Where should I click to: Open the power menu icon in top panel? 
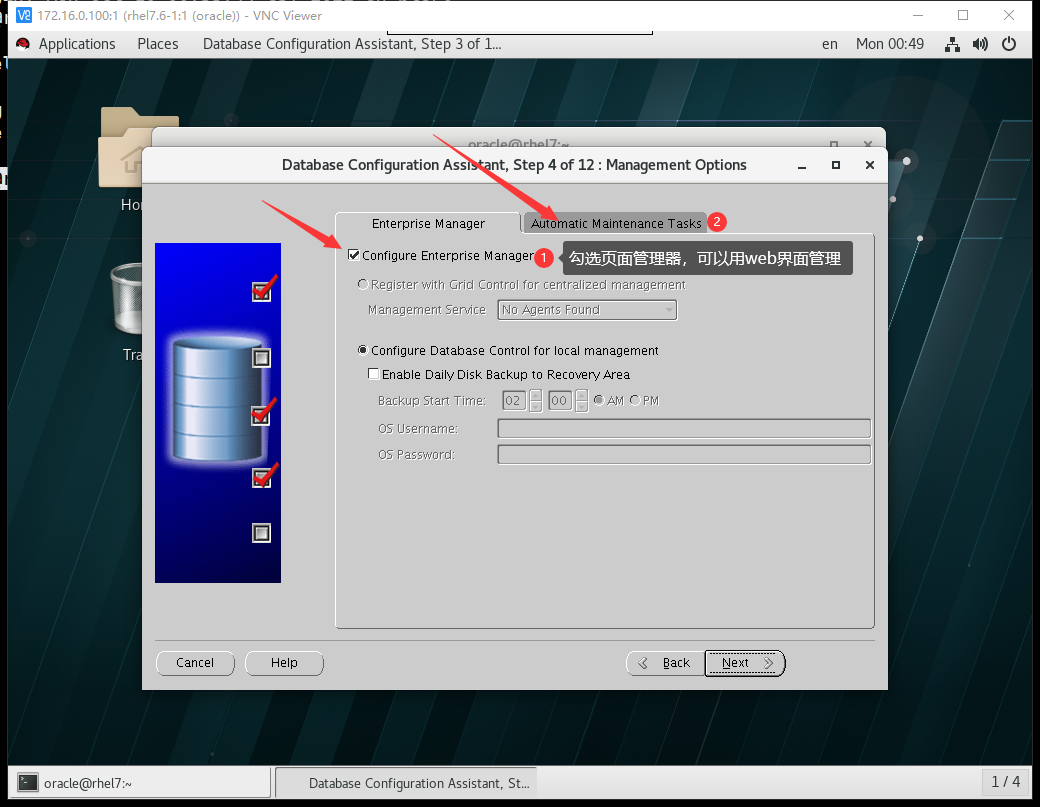pyautogui.click(x=1008, y=44)
